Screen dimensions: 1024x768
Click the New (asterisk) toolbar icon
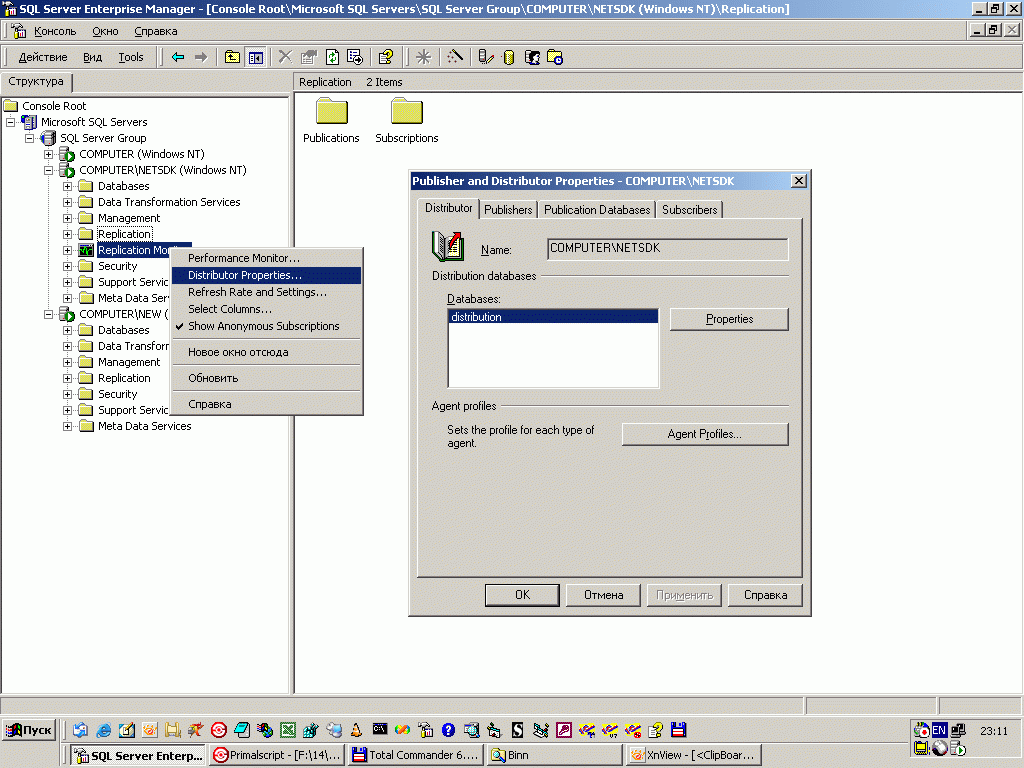(x=423, y=57)
